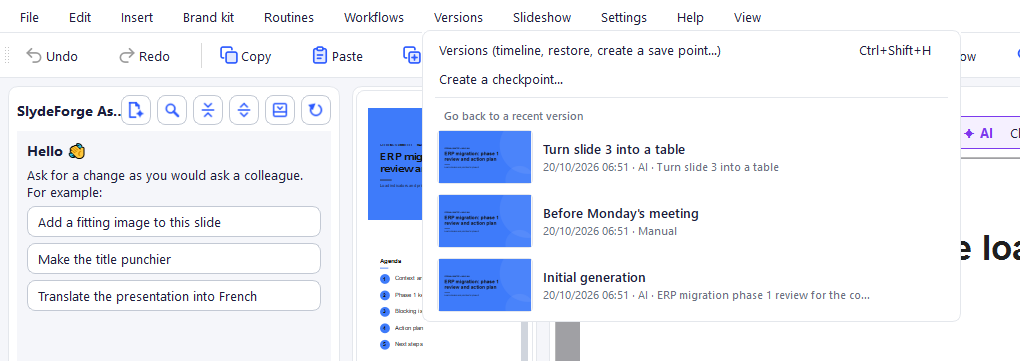1020x361 pixels.
Task: Open the Edit menu
Action: click(x=80, y=18)
